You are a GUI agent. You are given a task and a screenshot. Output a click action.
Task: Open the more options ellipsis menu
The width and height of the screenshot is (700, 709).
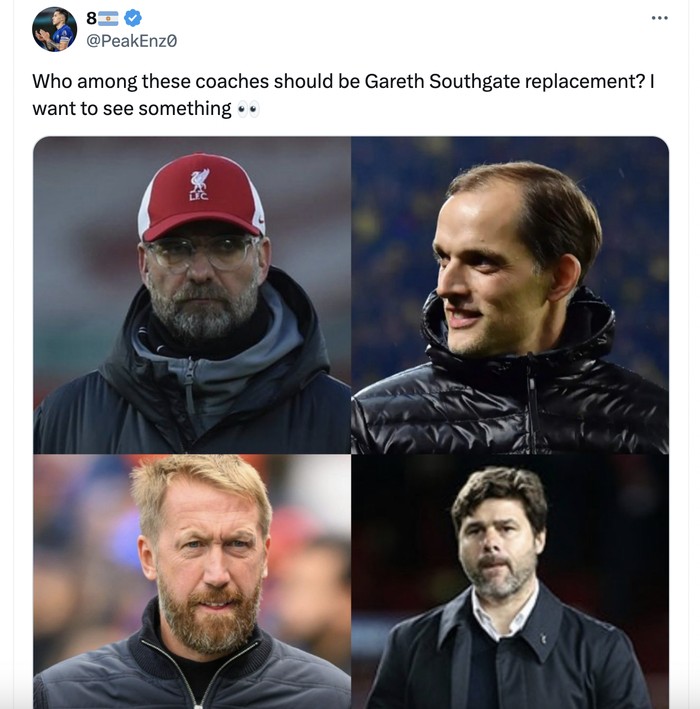point(659,18)
